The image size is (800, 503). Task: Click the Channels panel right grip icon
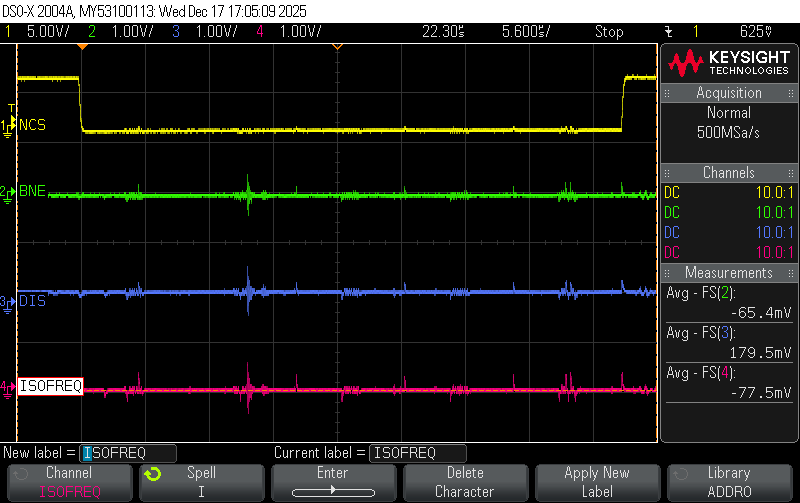791,173
